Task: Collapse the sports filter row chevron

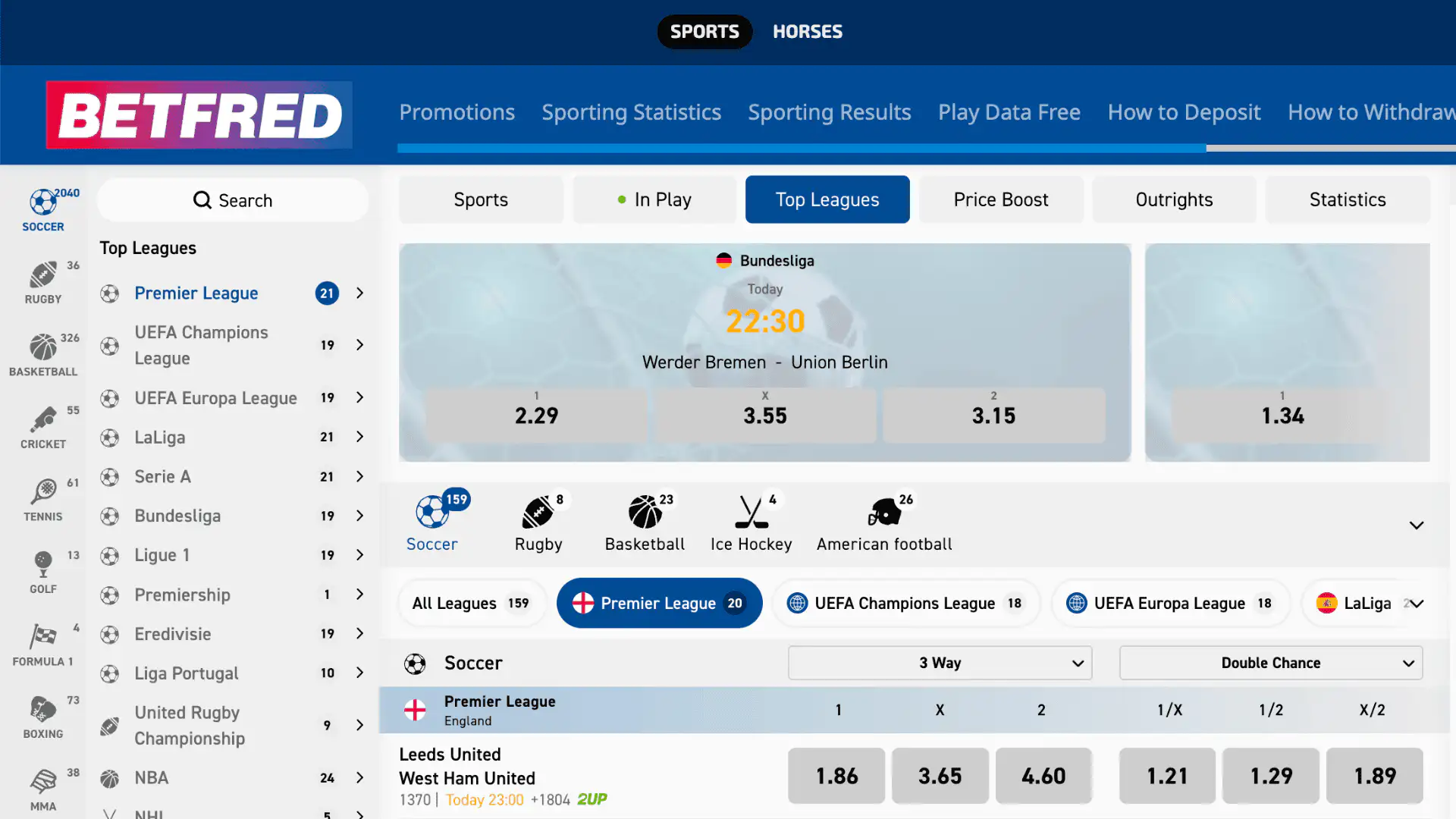Action: (1416, 524)
